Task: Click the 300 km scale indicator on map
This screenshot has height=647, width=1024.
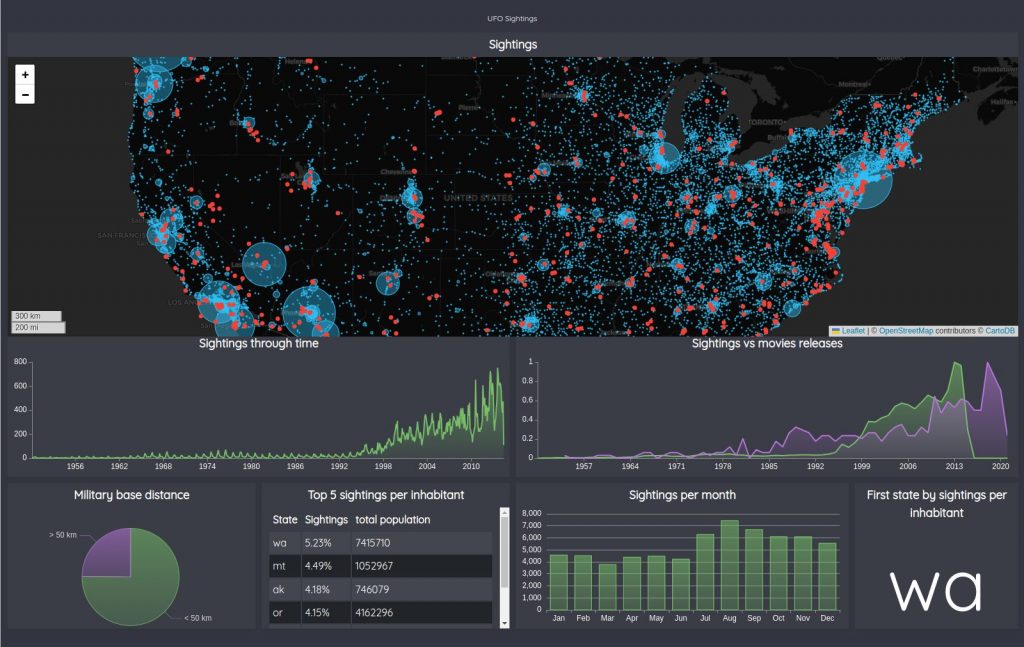Action: [38, 316]
